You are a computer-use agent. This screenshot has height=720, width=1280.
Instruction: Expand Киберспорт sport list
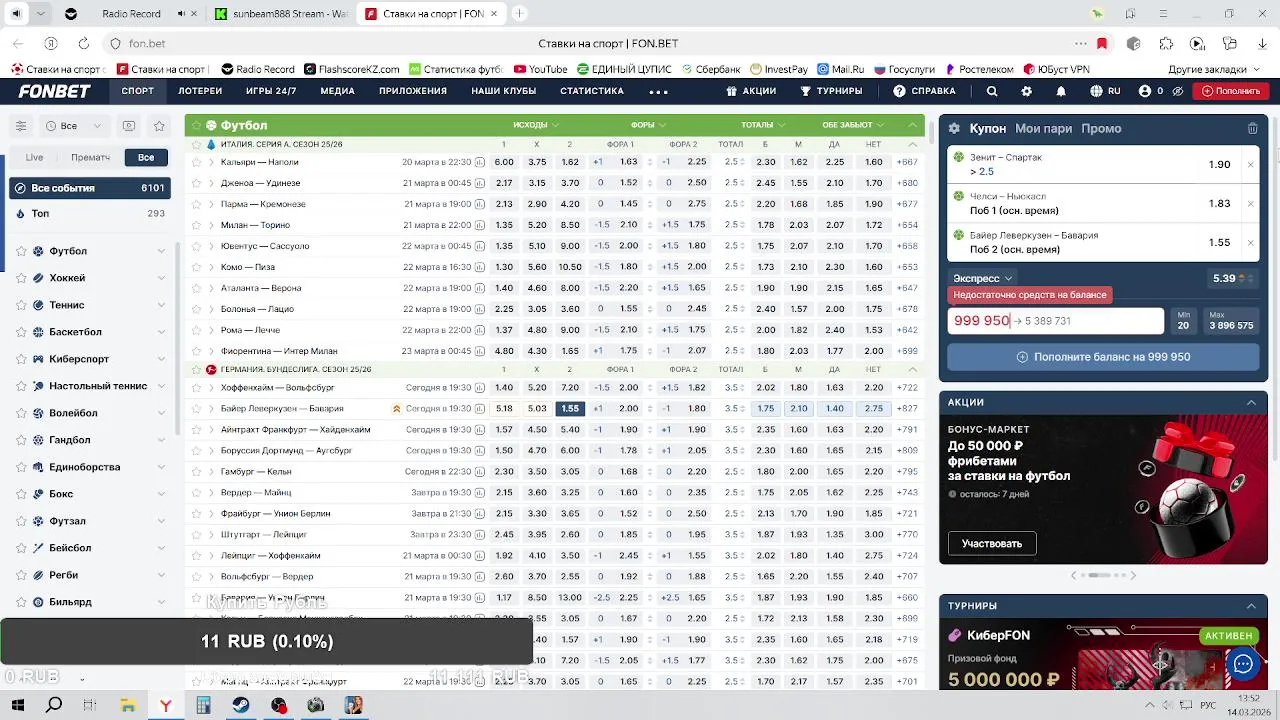tap(161, 359)
